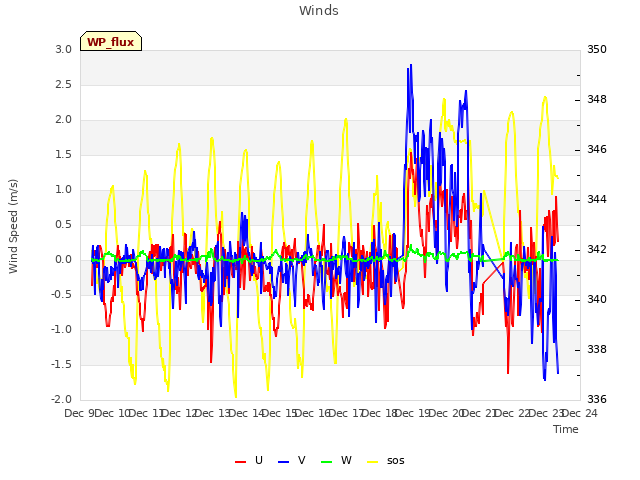Image resolution: width=640 pixels, height=480 pixels.
Task: Click the blue V legend swatch
Action: (283, 462)
